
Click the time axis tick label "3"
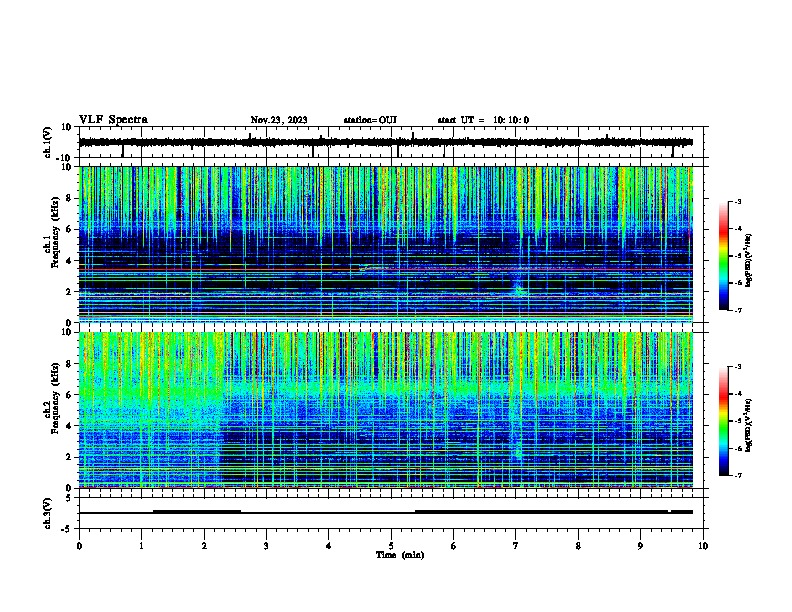coord(266,546)
